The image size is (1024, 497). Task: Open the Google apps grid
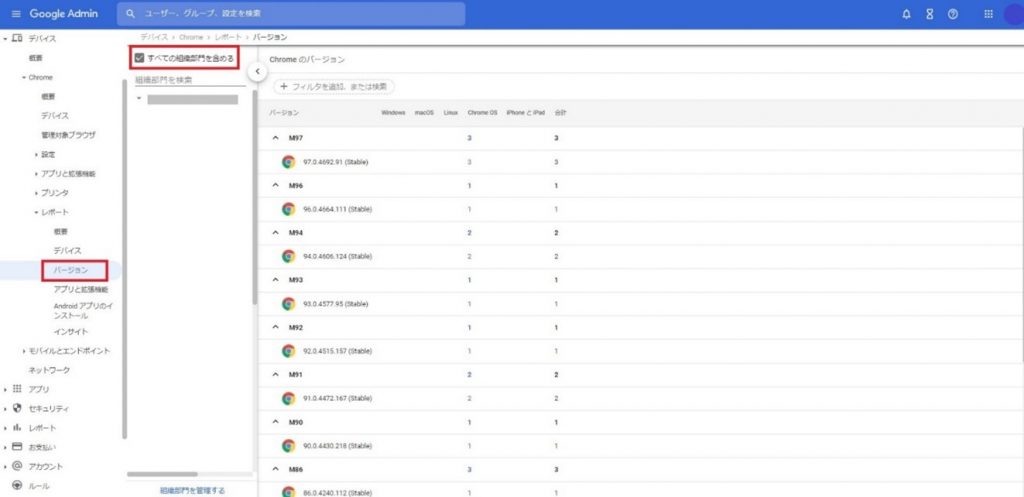(x=988, y=14)
